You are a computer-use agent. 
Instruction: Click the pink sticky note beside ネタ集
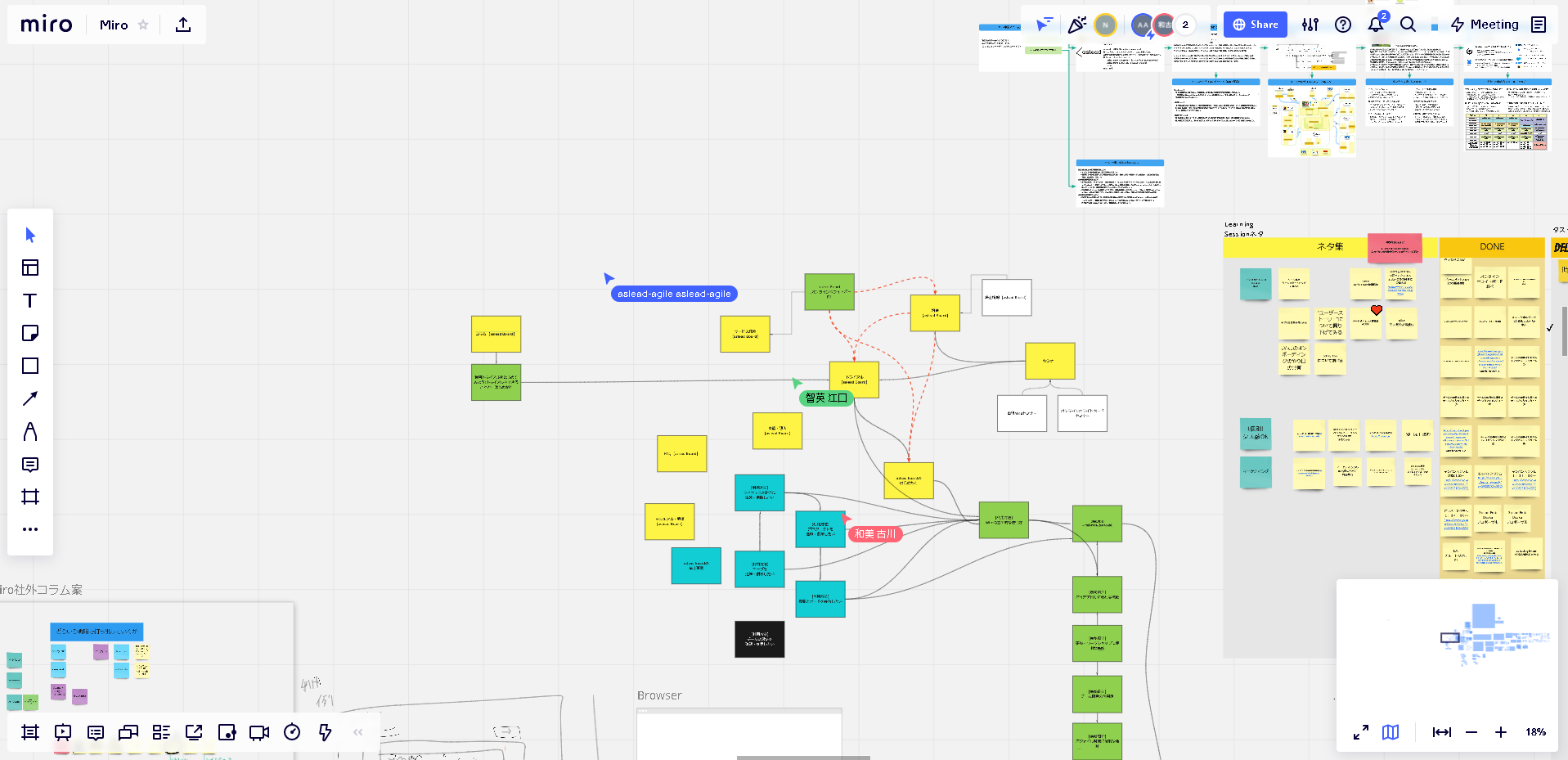[1395, 248]
